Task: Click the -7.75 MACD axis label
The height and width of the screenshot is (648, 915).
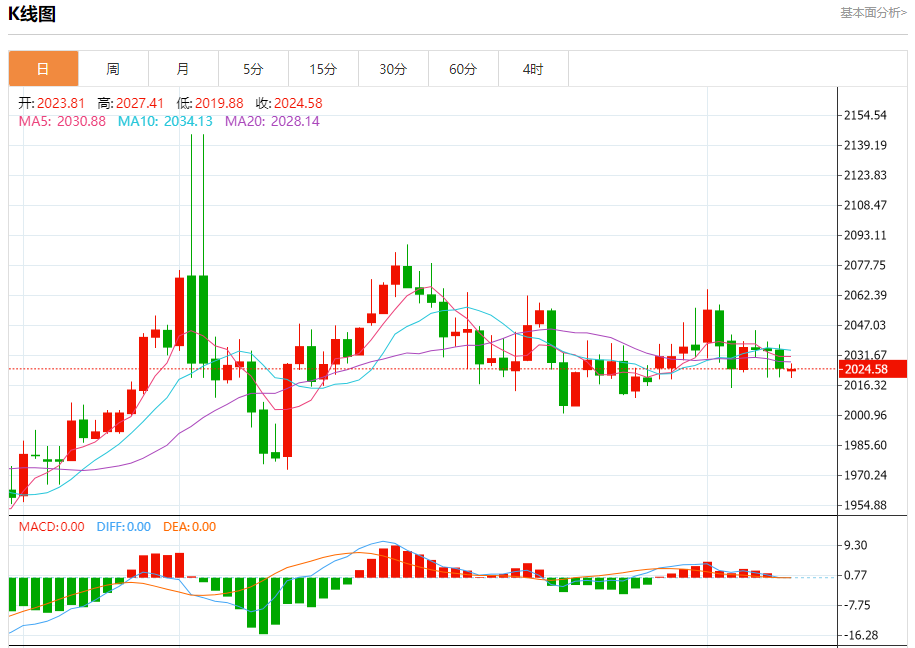Action: click(x=857, y=605)
